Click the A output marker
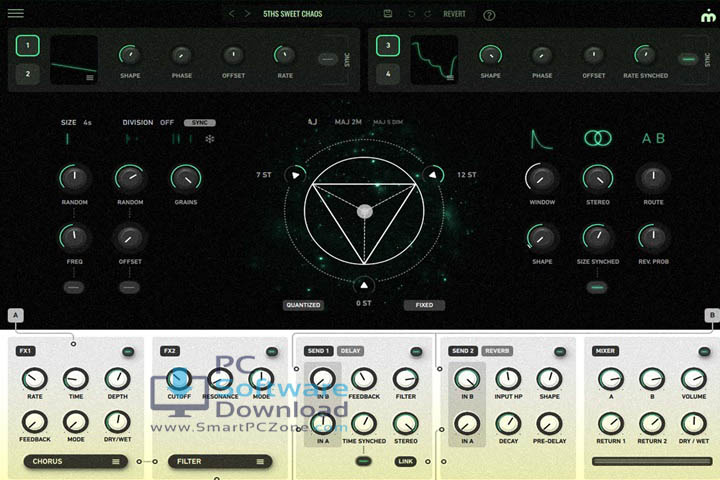720x480 pixels. click(16, 315)
